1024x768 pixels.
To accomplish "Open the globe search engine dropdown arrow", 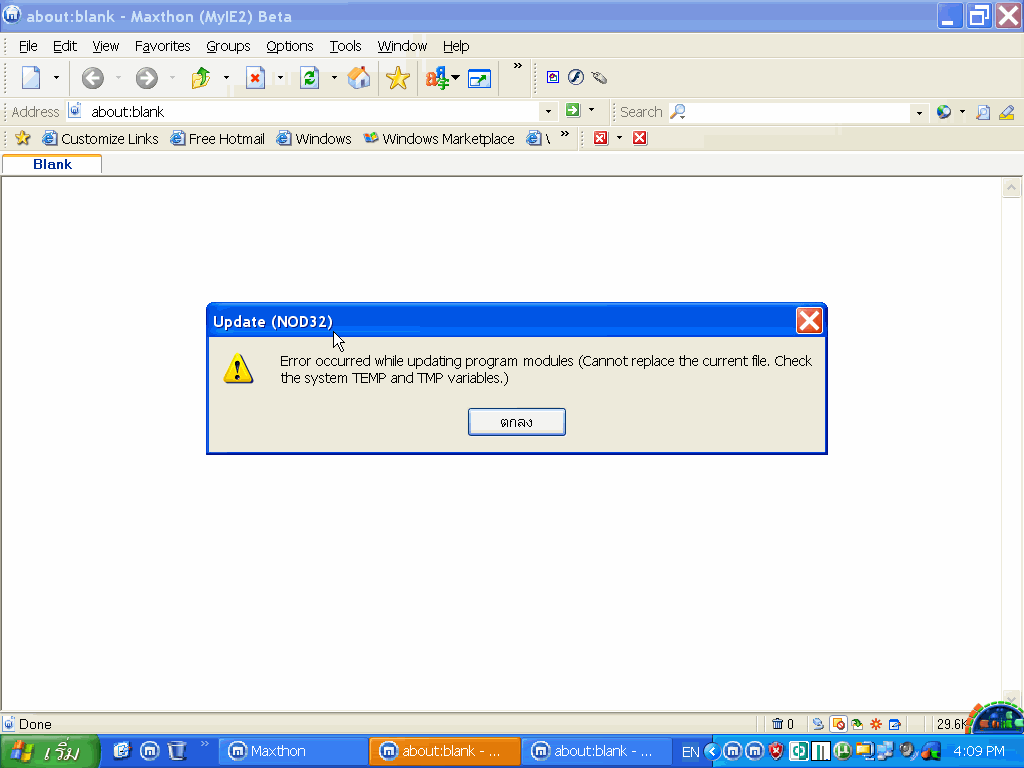I will click(962, 112).
